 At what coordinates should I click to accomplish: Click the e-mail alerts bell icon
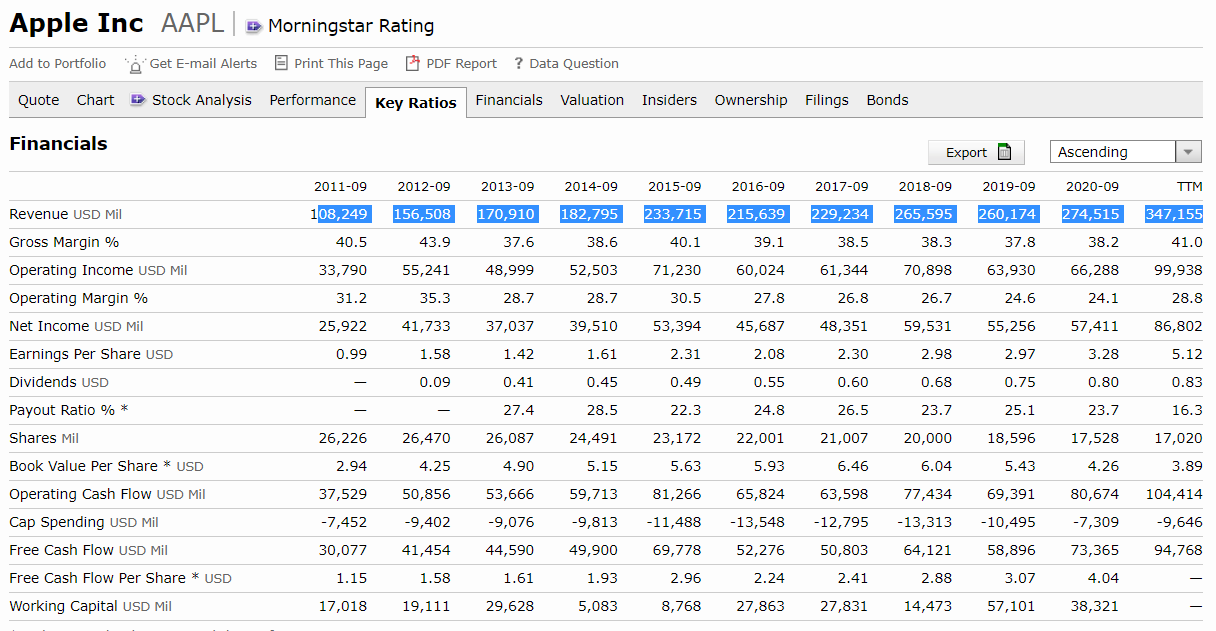click(x=135, y=64)
